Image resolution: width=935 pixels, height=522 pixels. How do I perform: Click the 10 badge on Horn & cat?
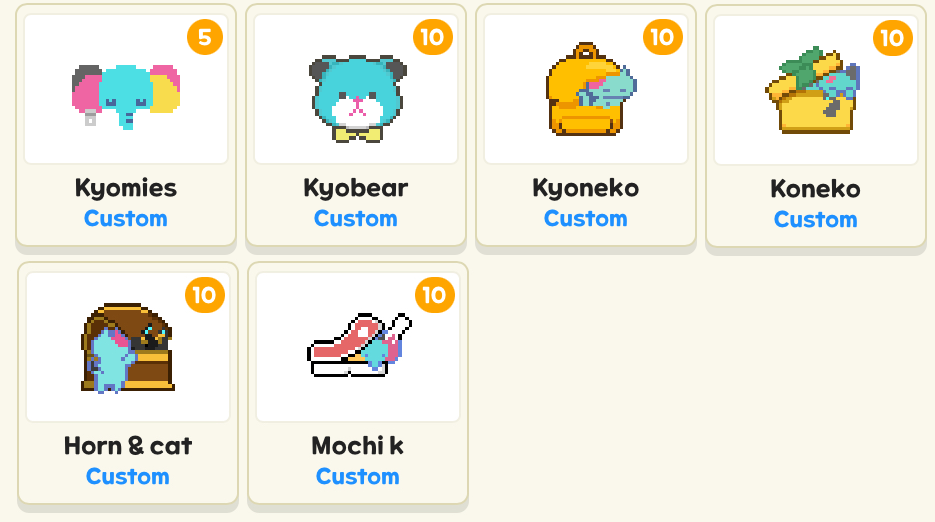205,295
